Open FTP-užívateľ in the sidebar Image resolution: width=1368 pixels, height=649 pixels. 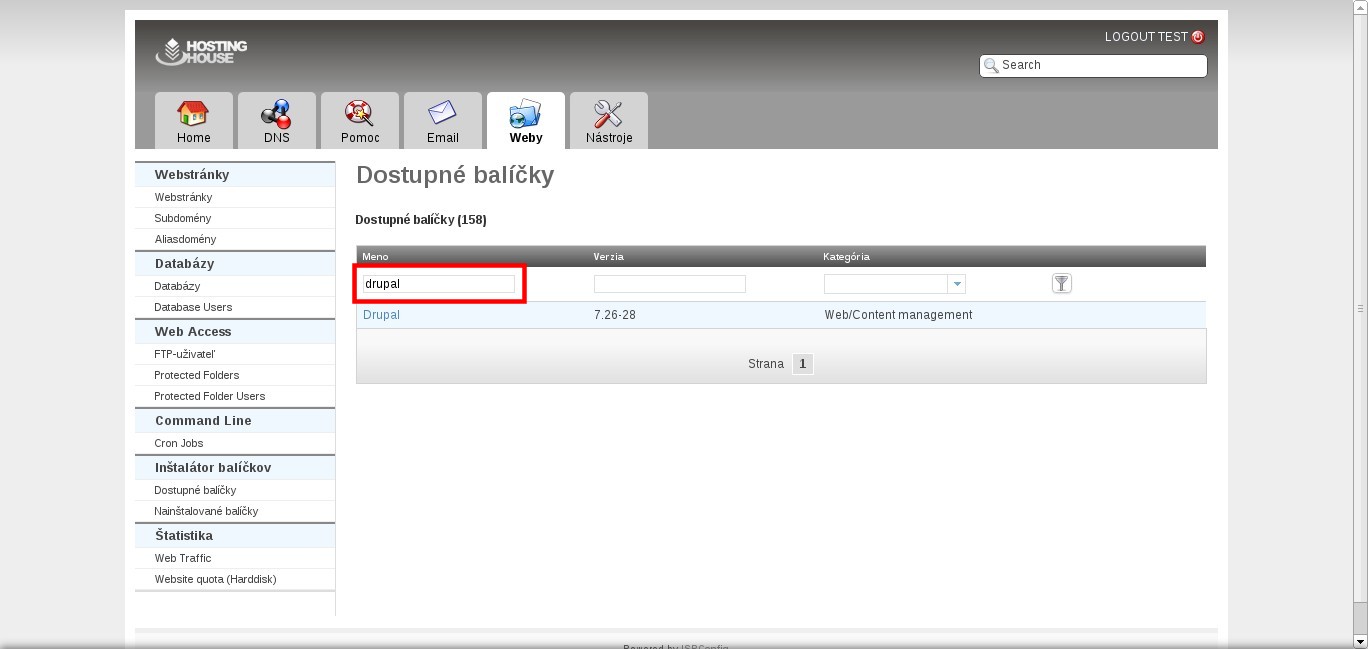point(185,354)
